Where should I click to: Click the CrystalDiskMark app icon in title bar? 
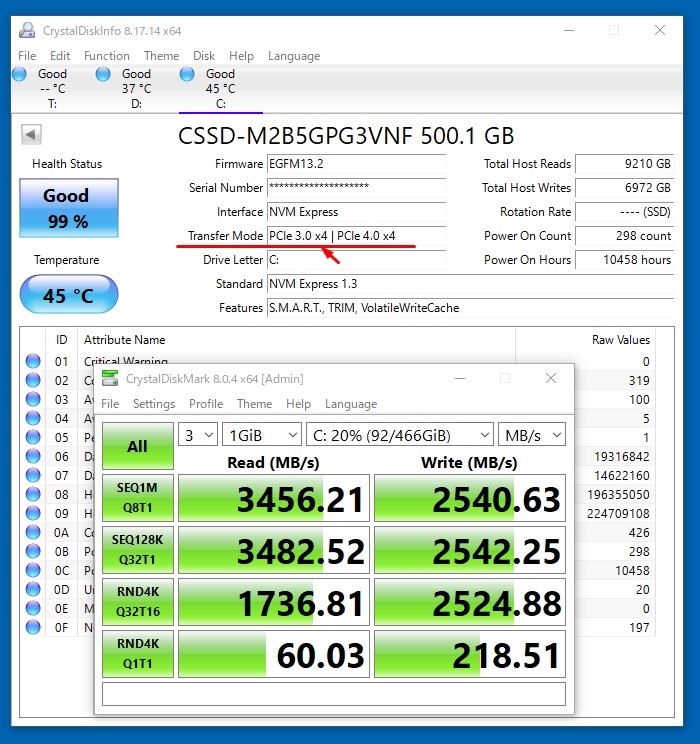pos(110,379)
